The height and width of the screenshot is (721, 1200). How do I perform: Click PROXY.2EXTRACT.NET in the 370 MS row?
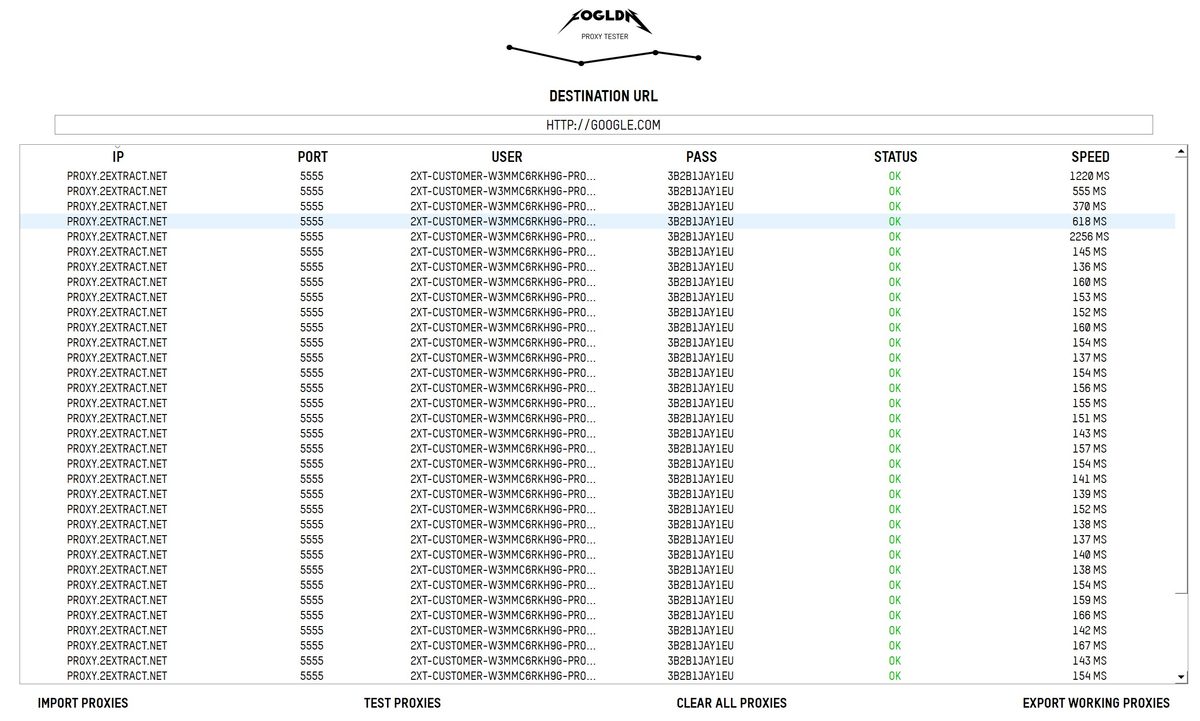[x=117, y=206]
